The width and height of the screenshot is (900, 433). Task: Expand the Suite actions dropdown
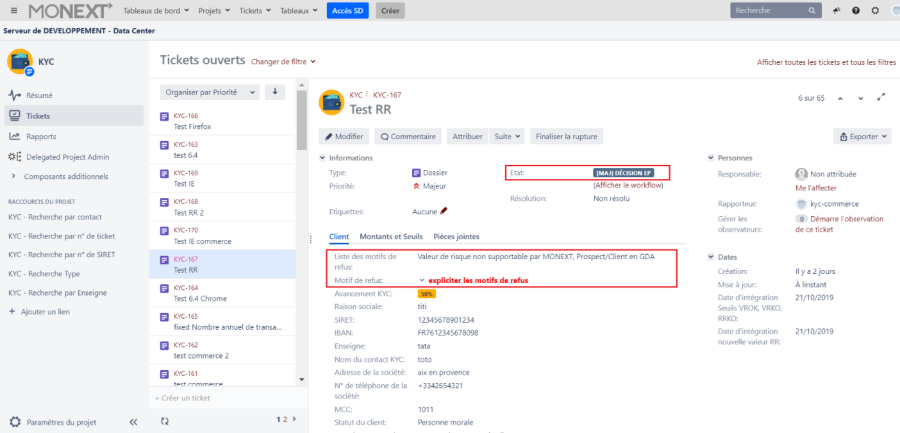tap(508, 136)
